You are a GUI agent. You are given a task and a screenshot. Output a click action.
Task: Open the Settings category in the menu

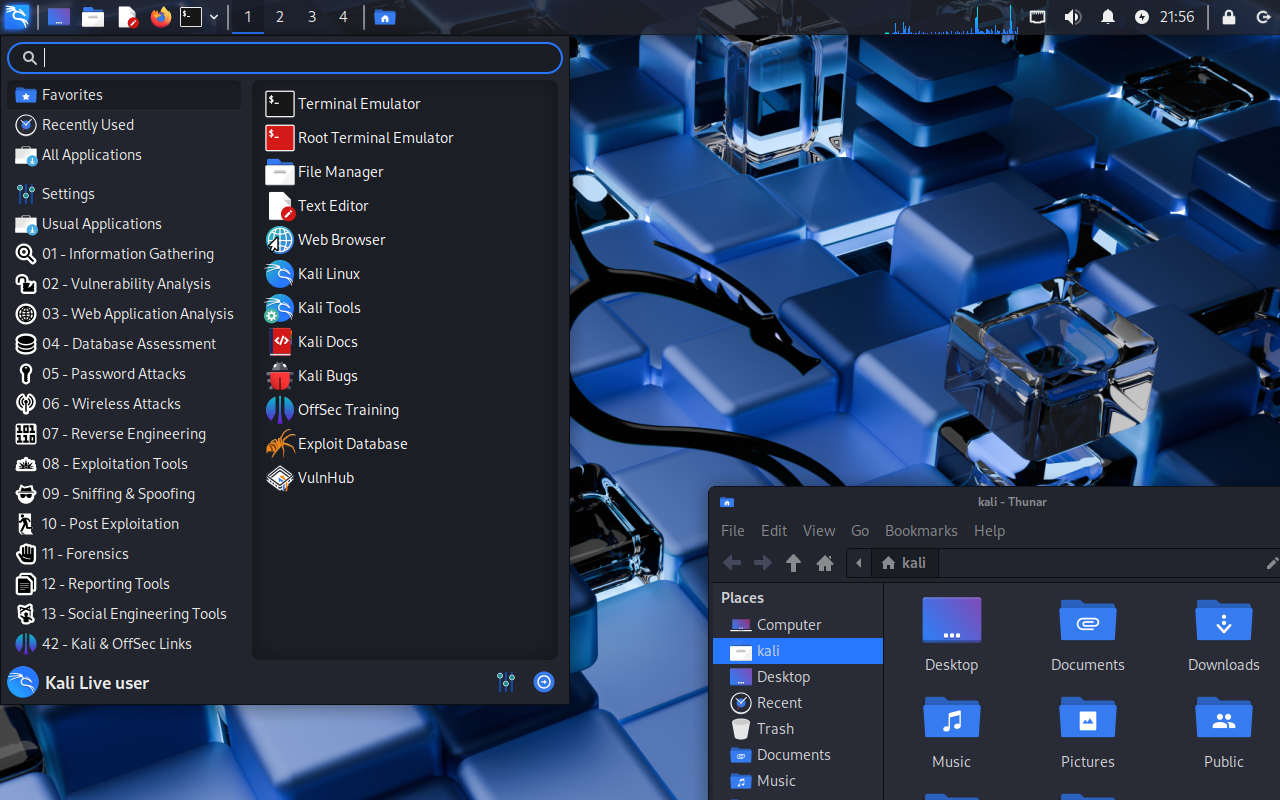pyautogui.click(x=124, y=194)
